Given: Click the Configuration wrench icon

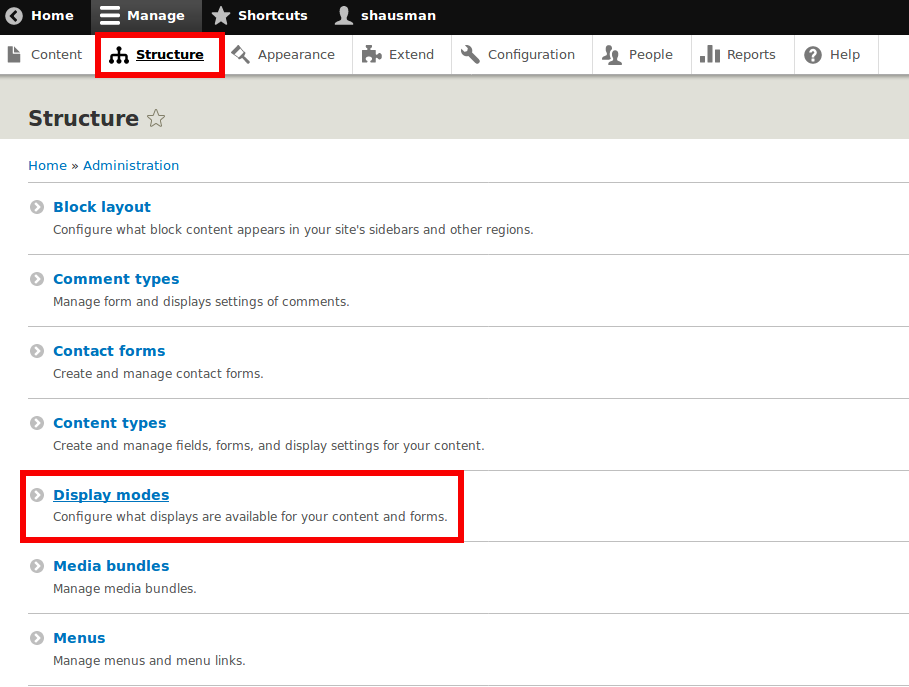Looking at the screenshot, I should (470, 54).
